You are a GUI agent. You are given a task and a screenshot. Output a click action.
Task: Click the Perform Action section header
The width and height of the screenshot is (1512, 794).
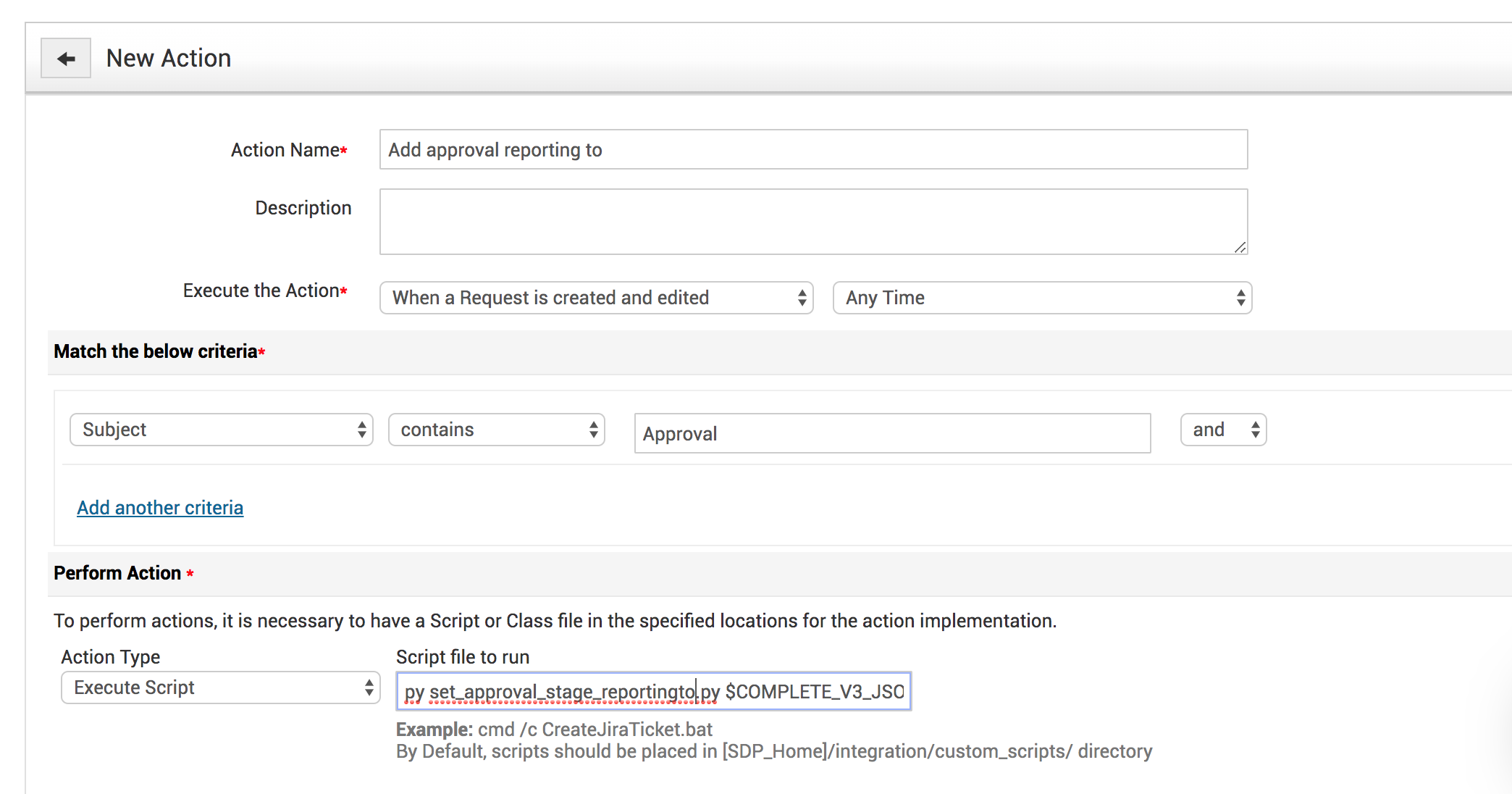click(x=117, y=573)
